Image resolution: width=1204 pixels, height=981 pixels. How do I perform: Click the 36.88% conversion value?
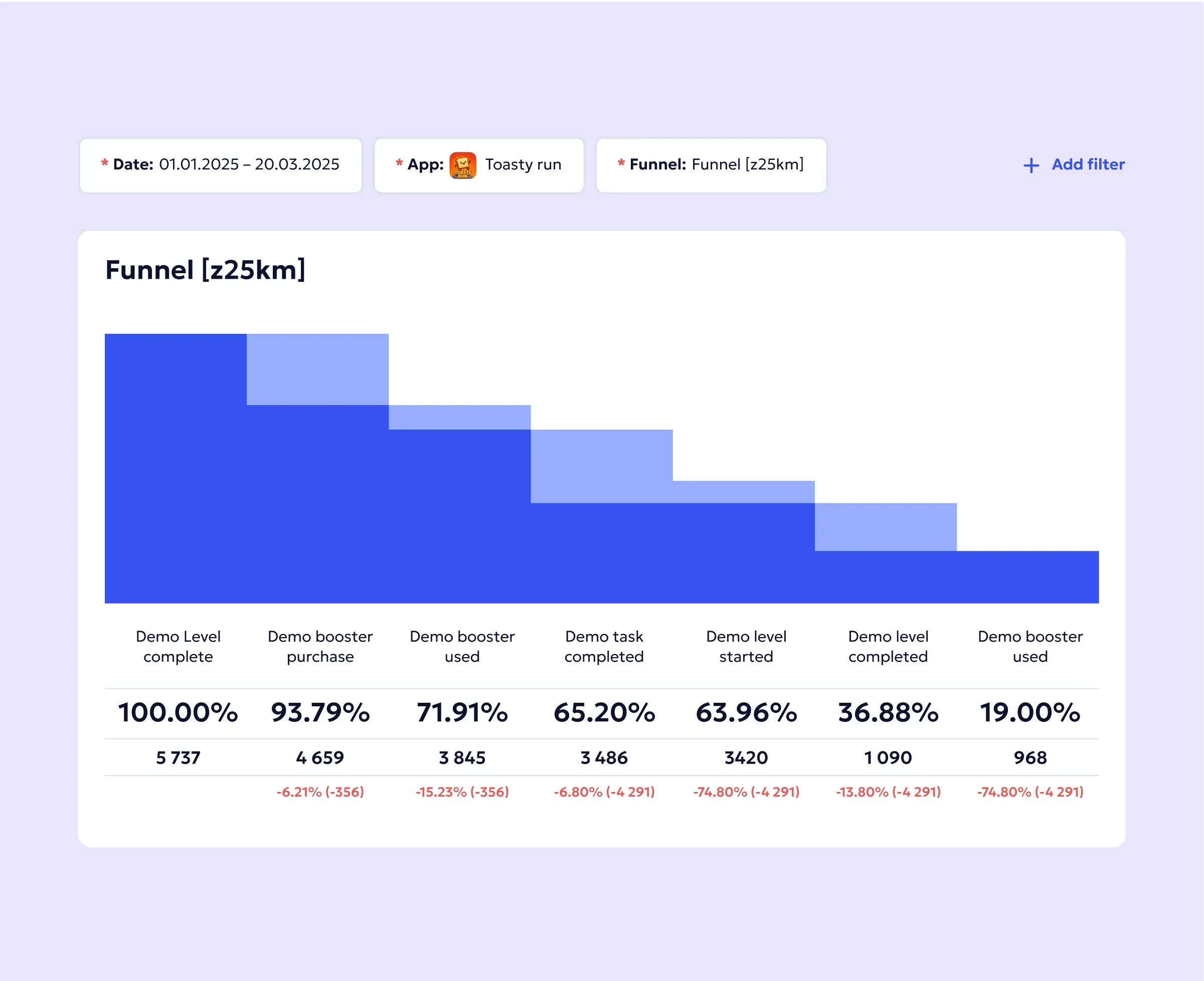click(888, 712)
